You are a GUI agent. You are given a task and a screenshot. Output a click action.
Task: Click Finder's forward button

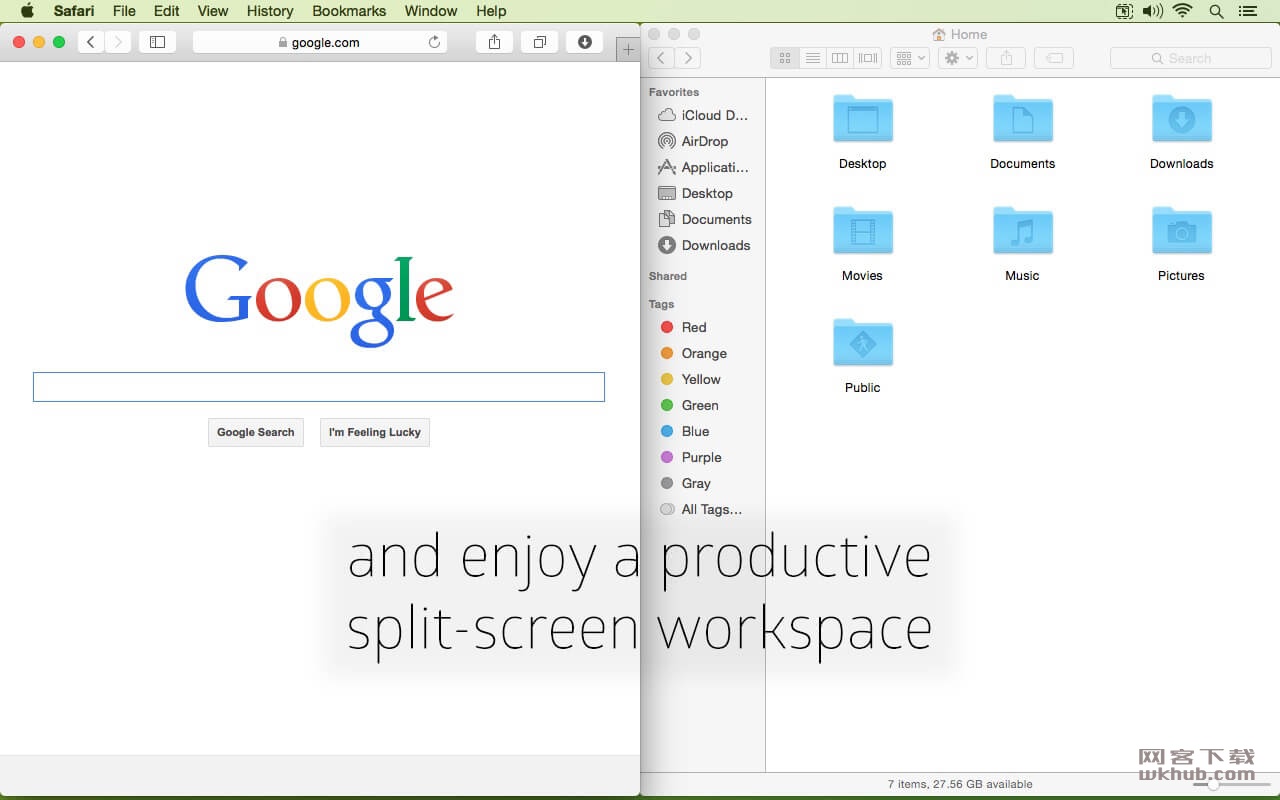(x=688, y=58)
